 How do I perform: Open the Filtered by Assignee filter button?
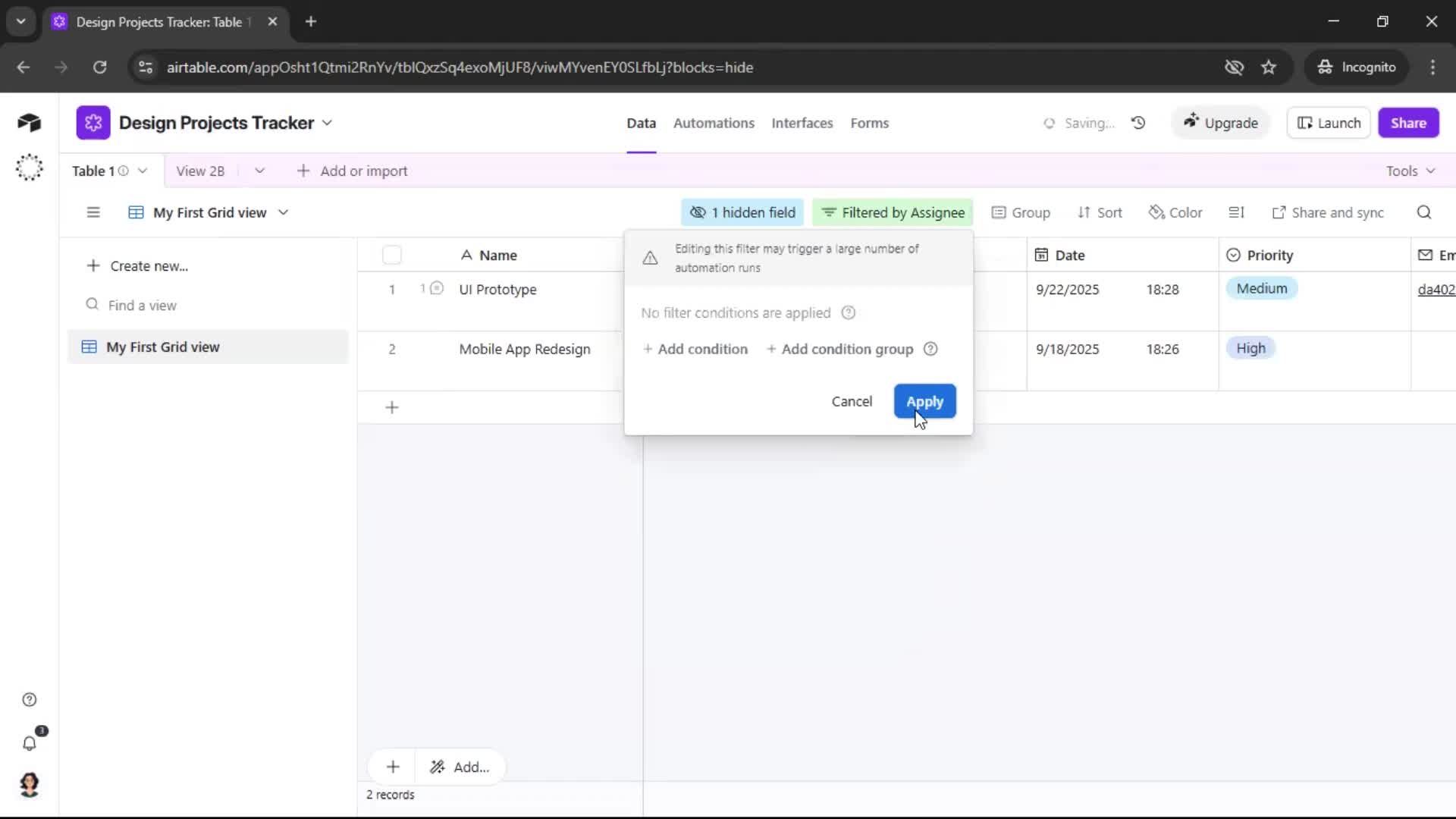click(893, 213)
